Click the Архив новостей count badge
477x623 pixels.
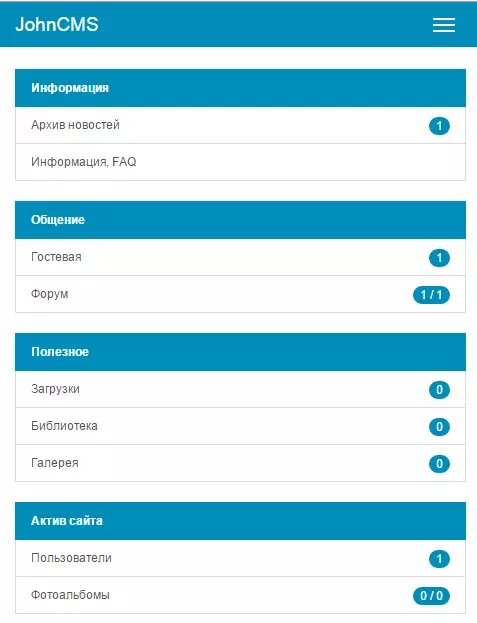[439, 126]
